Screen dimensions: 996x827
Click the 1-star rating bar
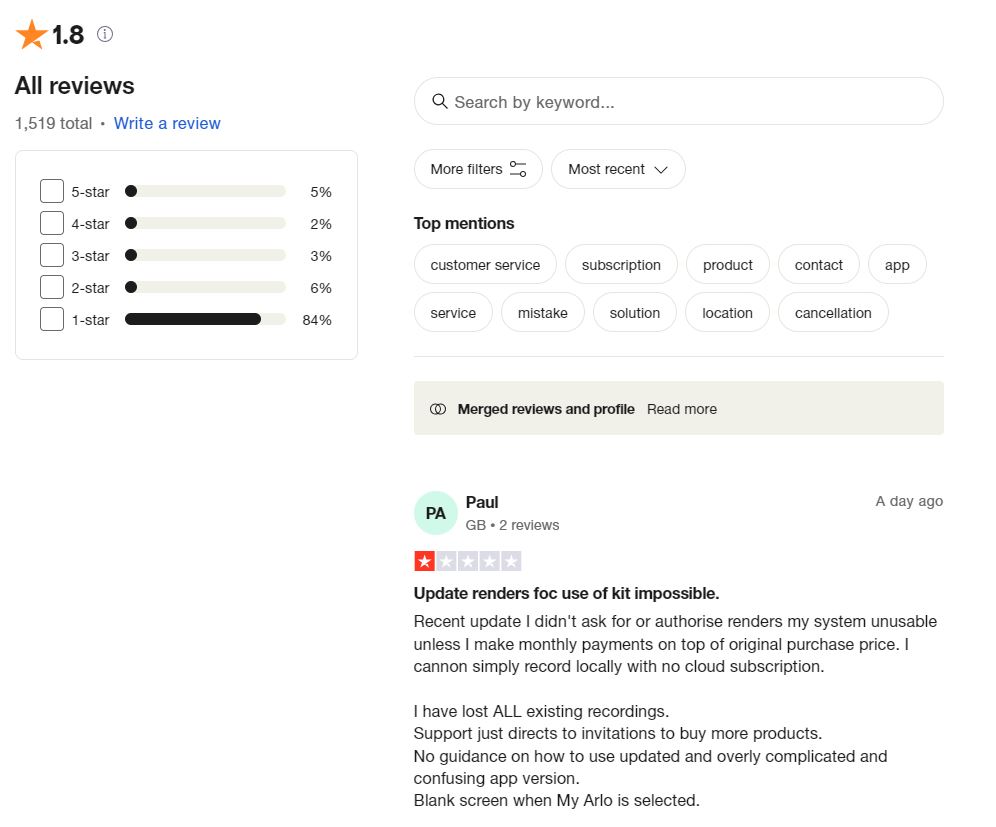(x=205, y=319)
